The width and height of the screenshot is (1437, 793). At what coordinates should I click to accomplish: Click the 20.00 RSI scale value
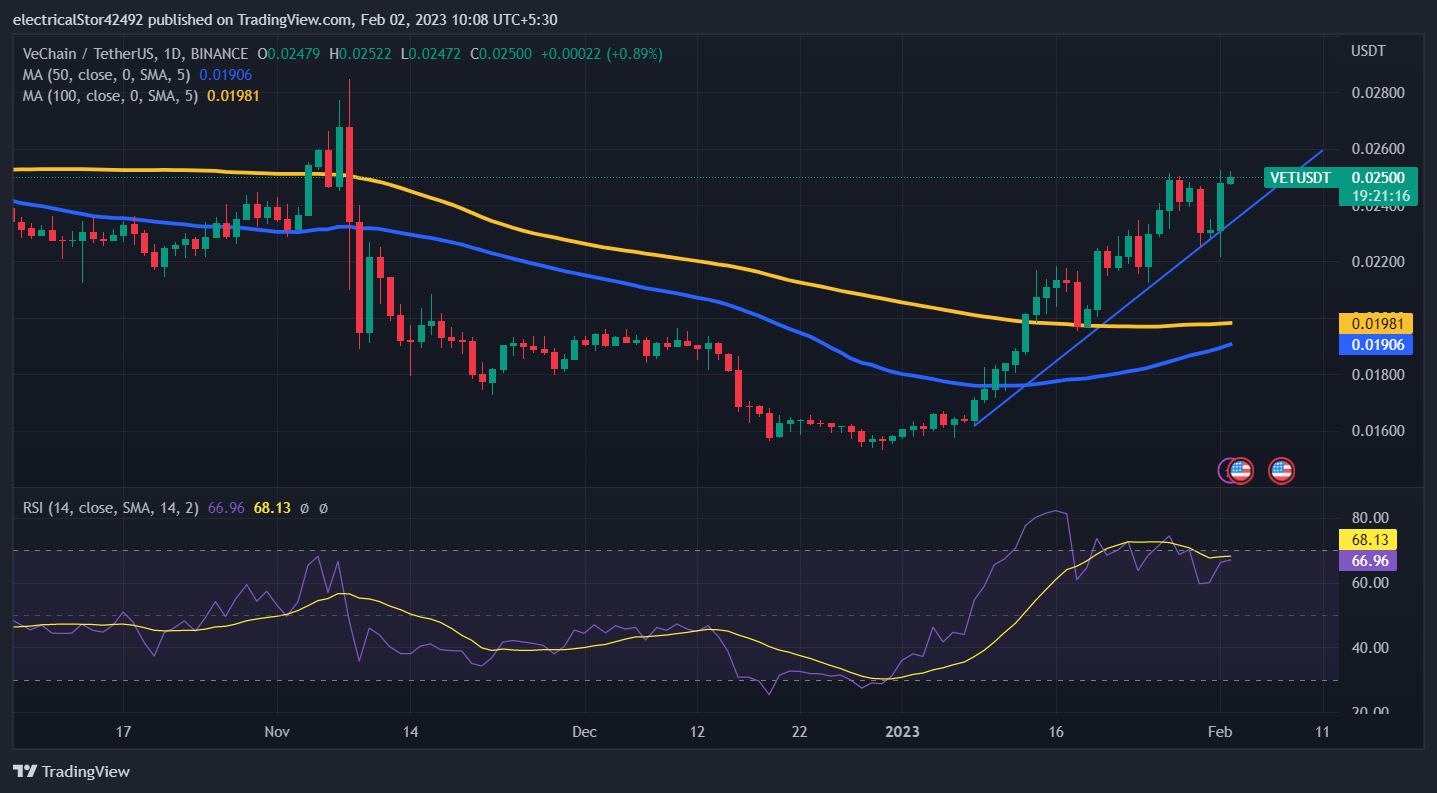[1369, 712]
